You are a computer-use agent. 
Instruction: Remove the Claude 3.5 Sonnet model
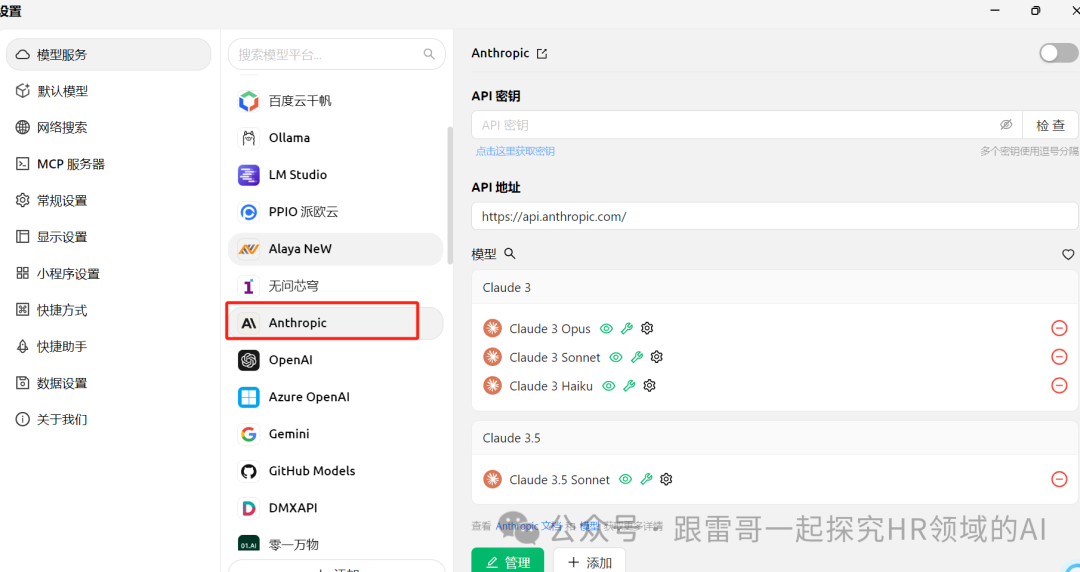pyautogui.click(x=1059, y=479)
